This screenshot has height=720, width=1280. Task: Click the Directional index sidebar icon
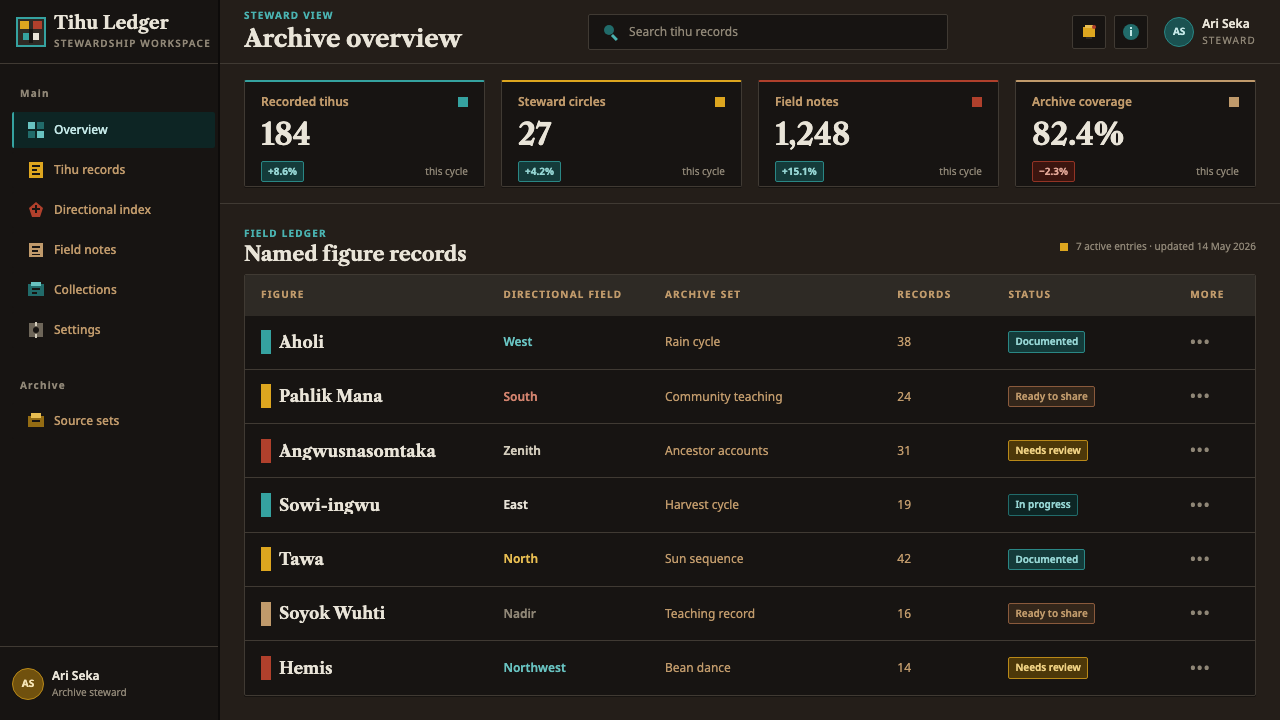36,210
